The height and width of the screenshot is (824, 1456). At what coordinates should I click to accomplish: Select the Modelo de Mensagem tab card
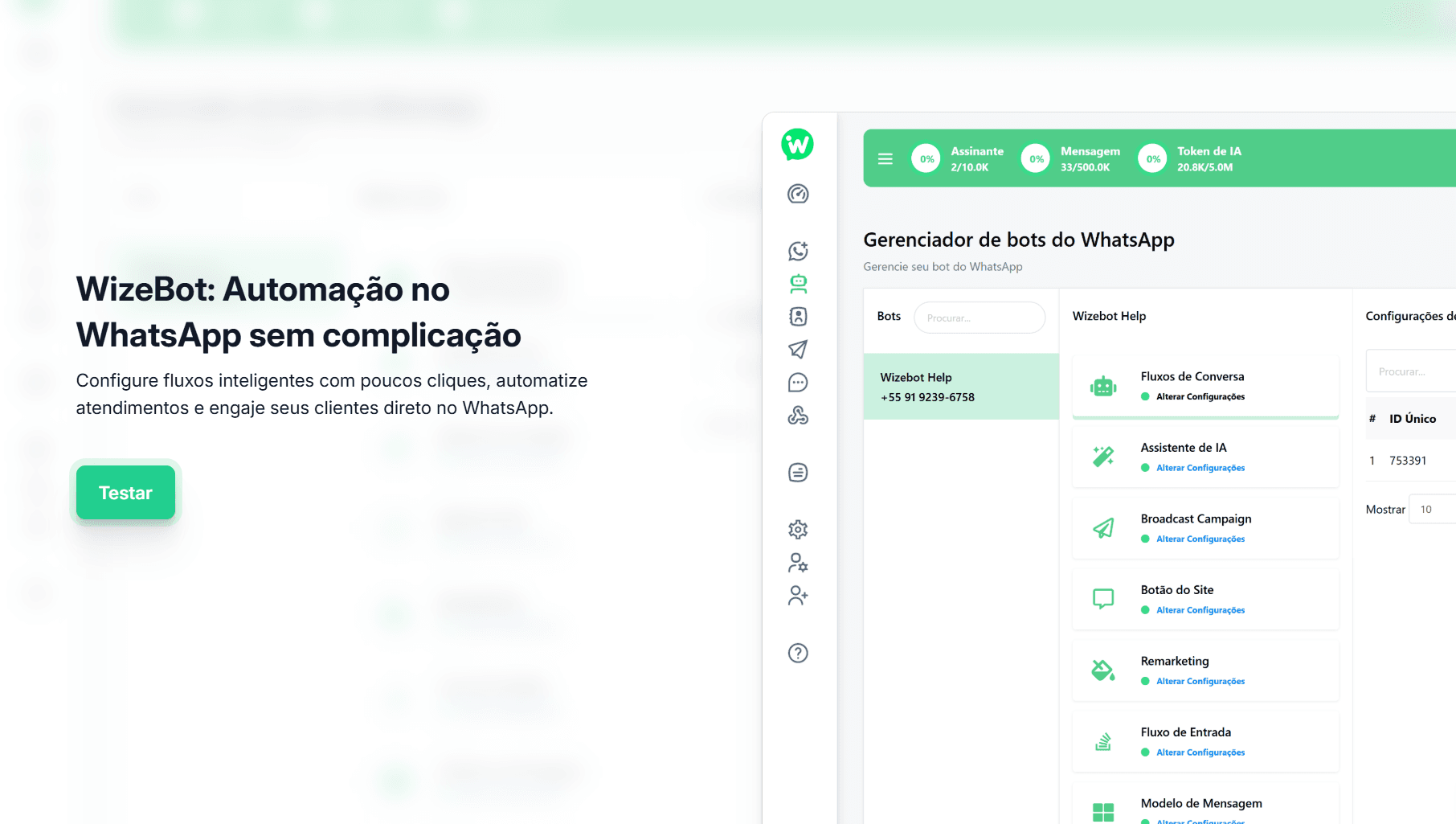point(1205,803)
